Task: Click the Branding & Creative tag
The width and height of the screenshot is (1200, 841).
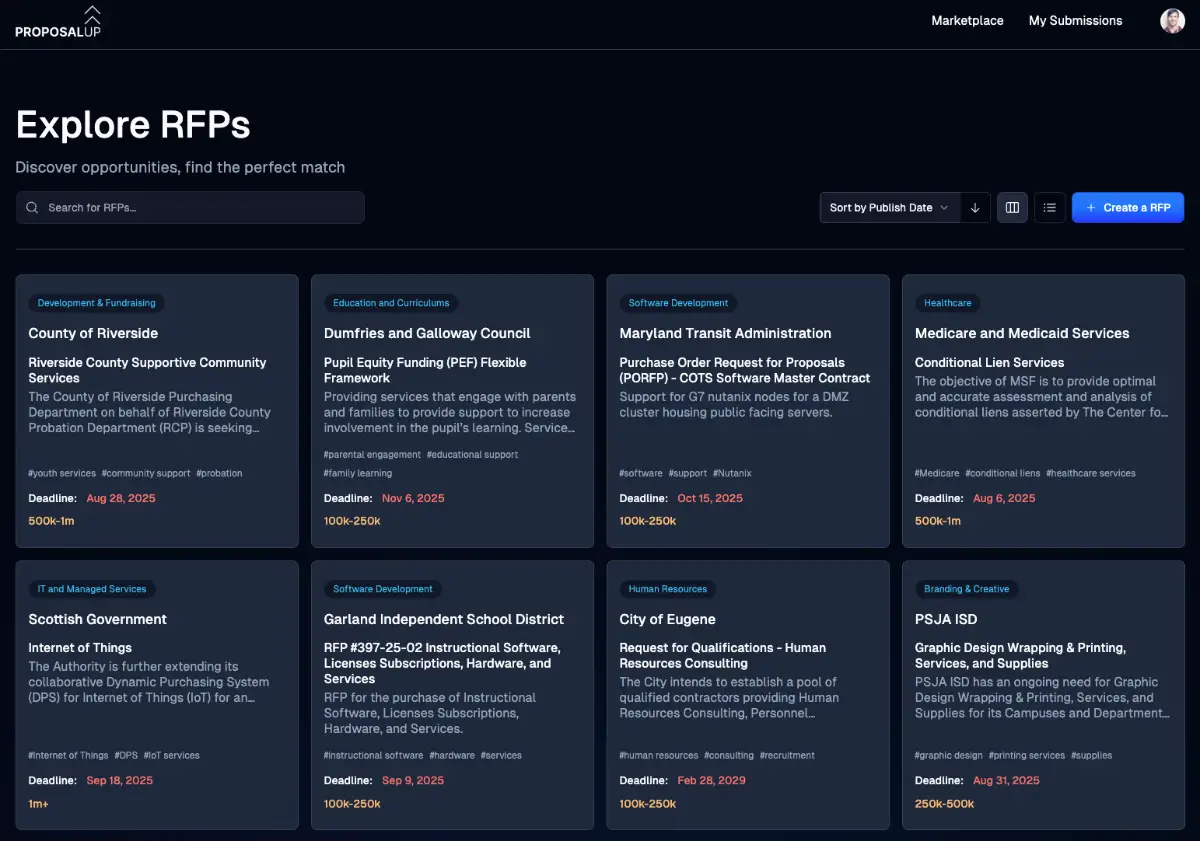Action: 966,589
